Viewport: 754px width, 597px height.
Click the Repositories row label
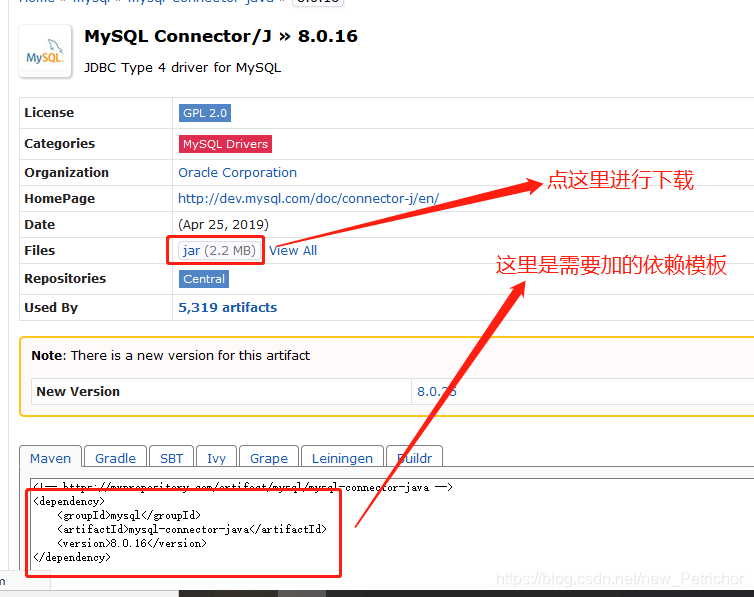65,279
